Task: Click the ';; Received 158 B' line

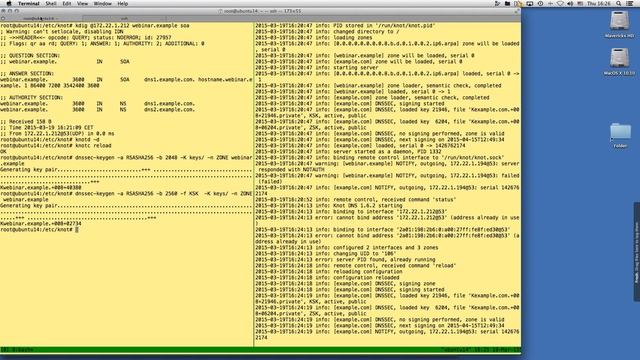Action: tap(26, 122)
